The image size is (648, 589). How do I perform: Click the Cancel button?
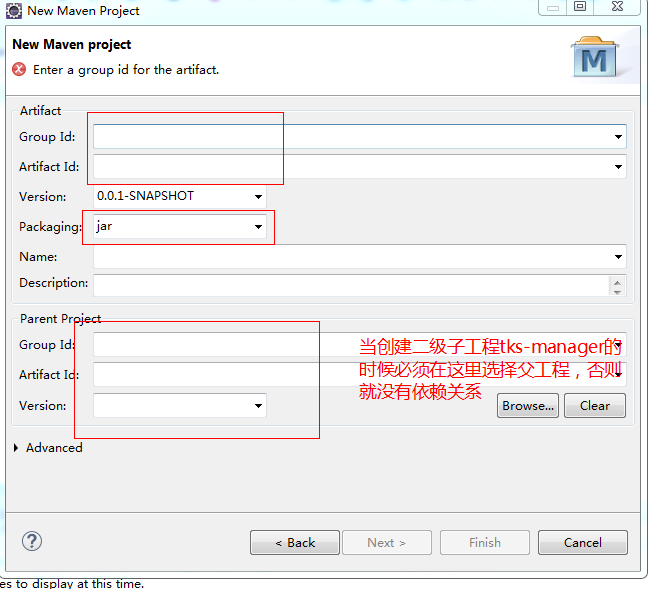[583, 543]
